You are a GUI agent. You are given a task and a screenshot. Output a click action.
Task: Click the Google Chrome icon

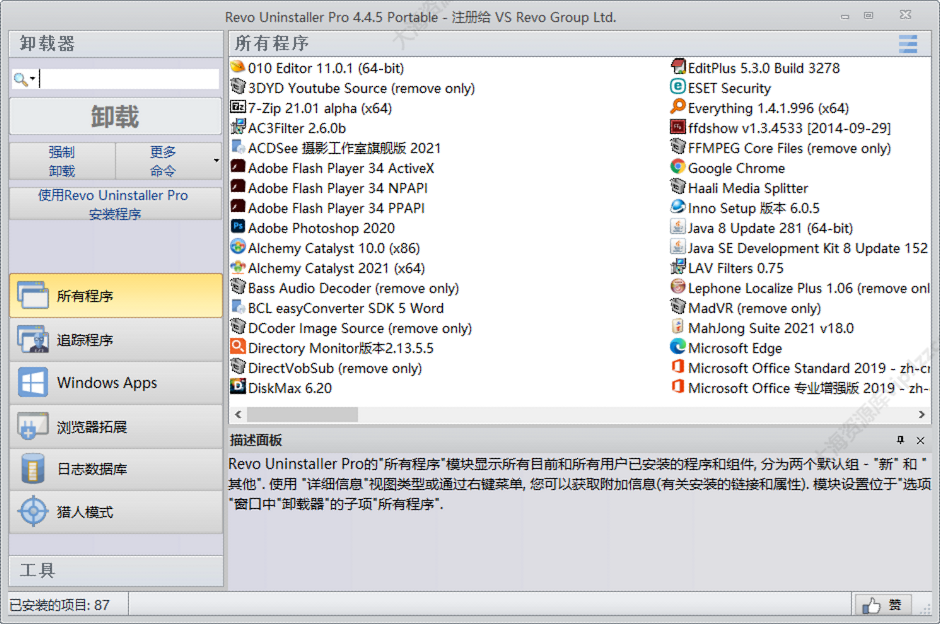click(678, 167)
